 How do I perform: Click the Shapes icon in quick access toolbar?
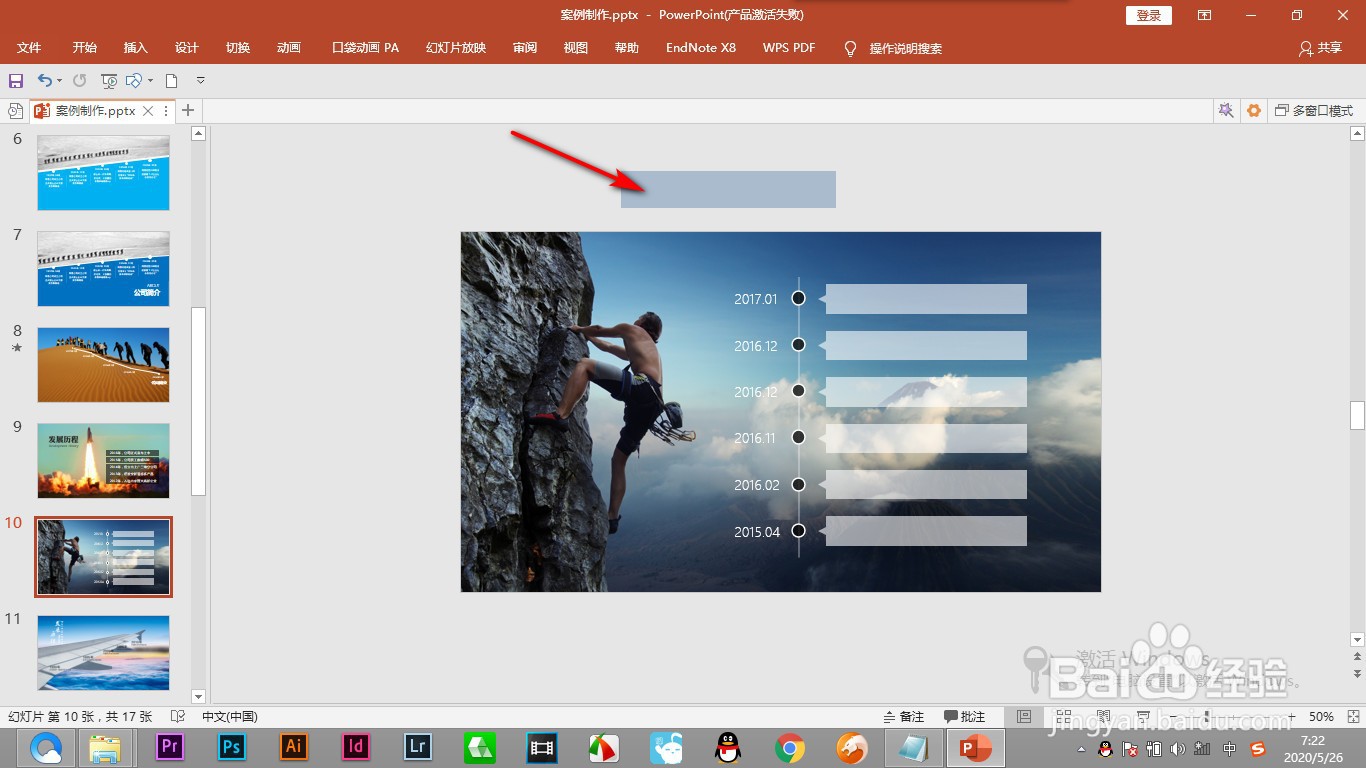[134, 80]
